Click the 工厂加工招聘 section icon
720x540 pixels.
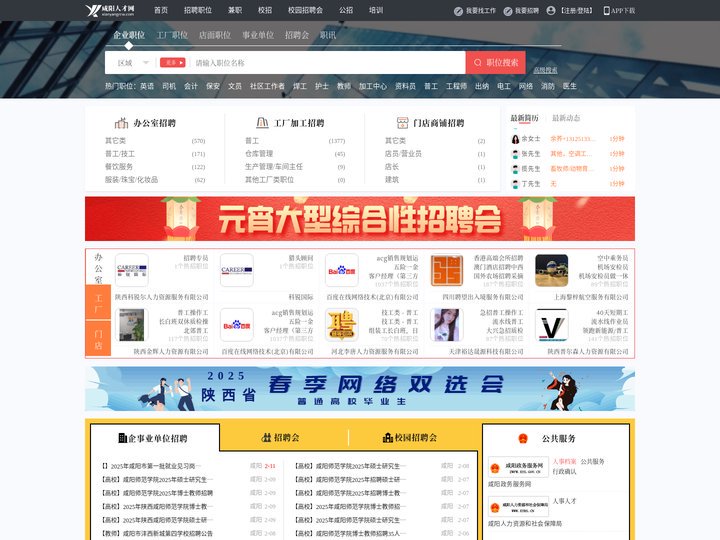point(262,123)
